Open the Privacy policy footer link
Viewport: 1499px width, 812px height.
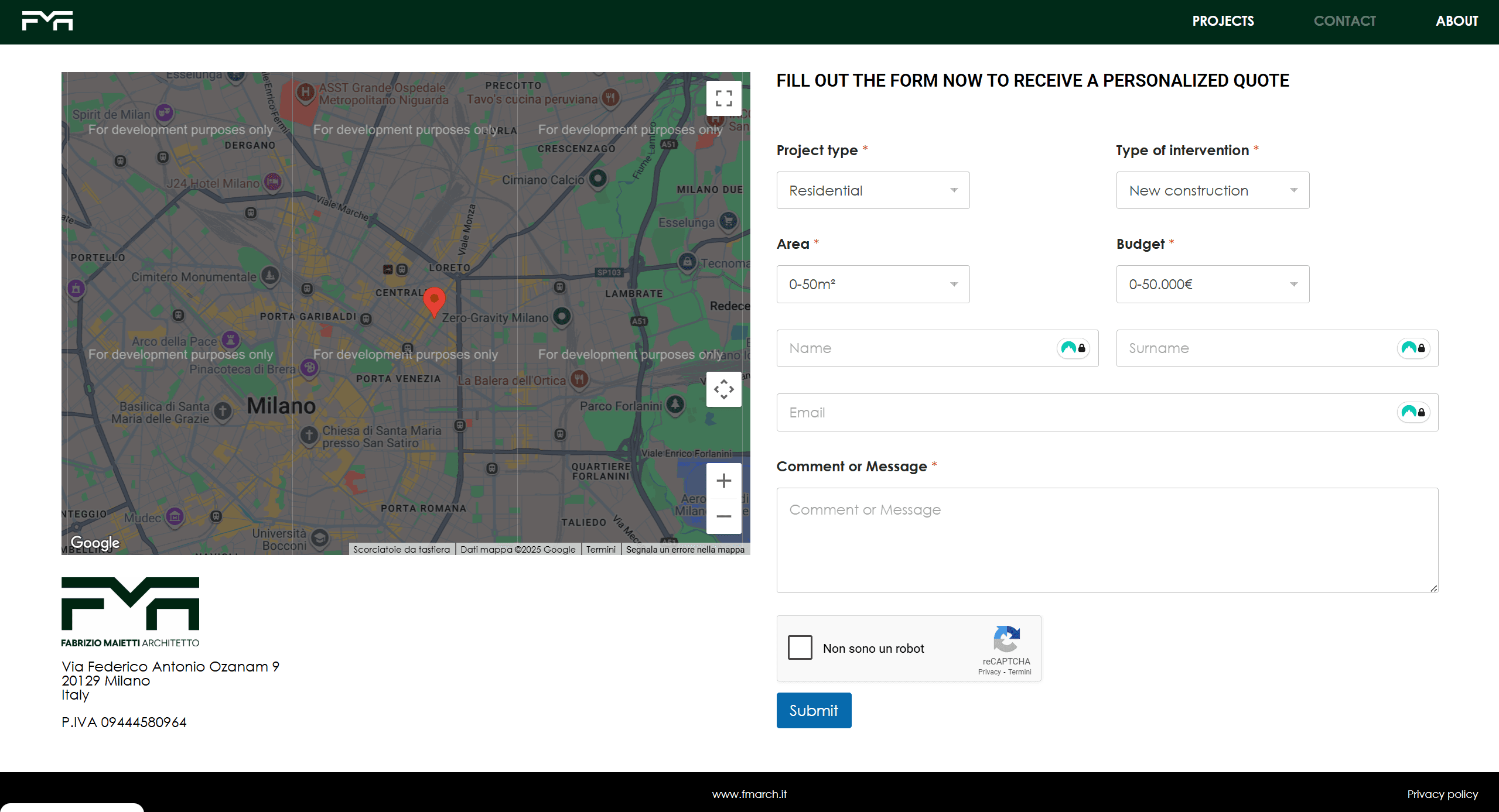click(x=1442, y=794)
